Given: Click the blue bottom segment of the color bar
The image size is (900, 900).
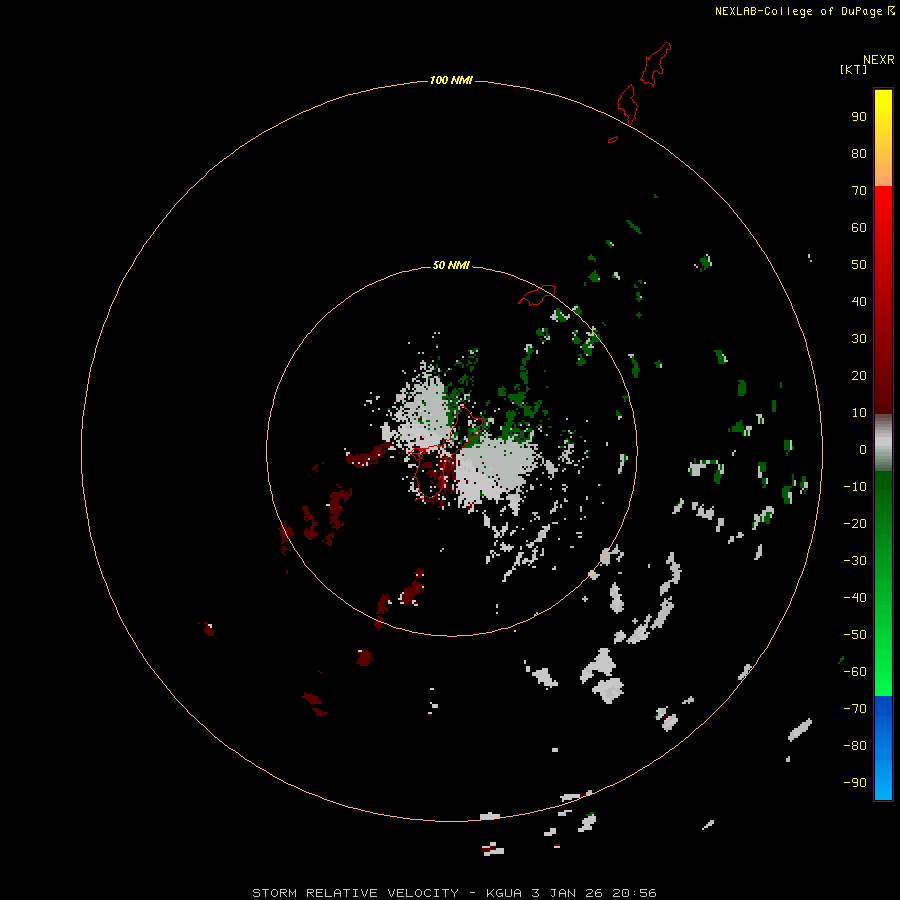Looking at the screenshot, I should coord(883,748).
